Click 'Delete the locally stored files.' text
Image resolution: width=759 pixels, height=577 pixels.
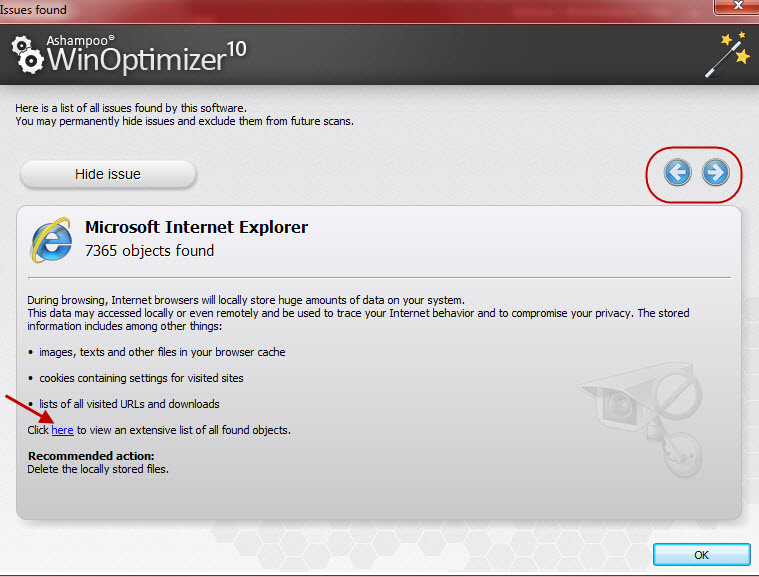pyautogui.click(x=98, y=469)
